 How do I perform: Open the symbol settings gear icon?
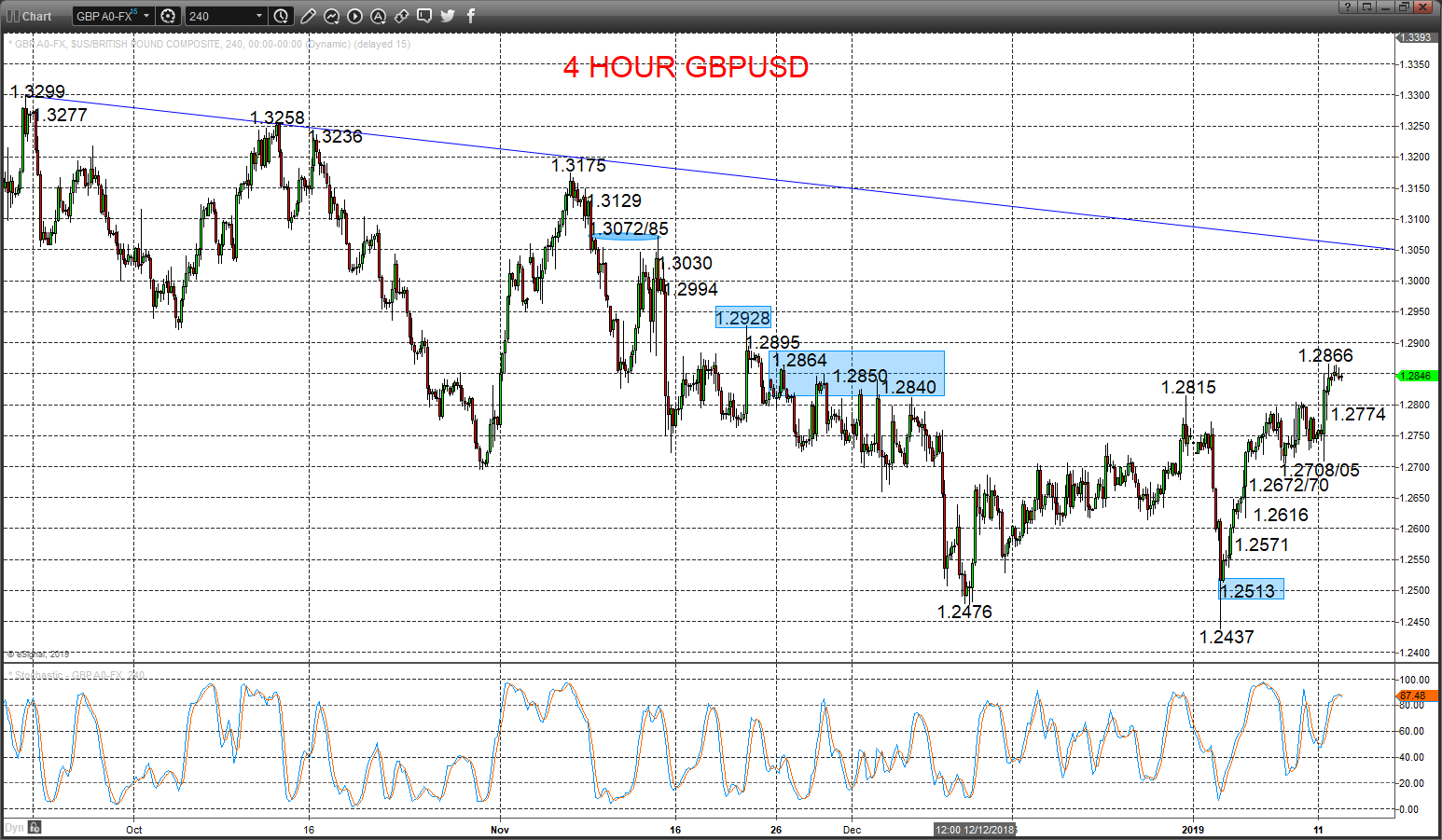tap(168, 16)
